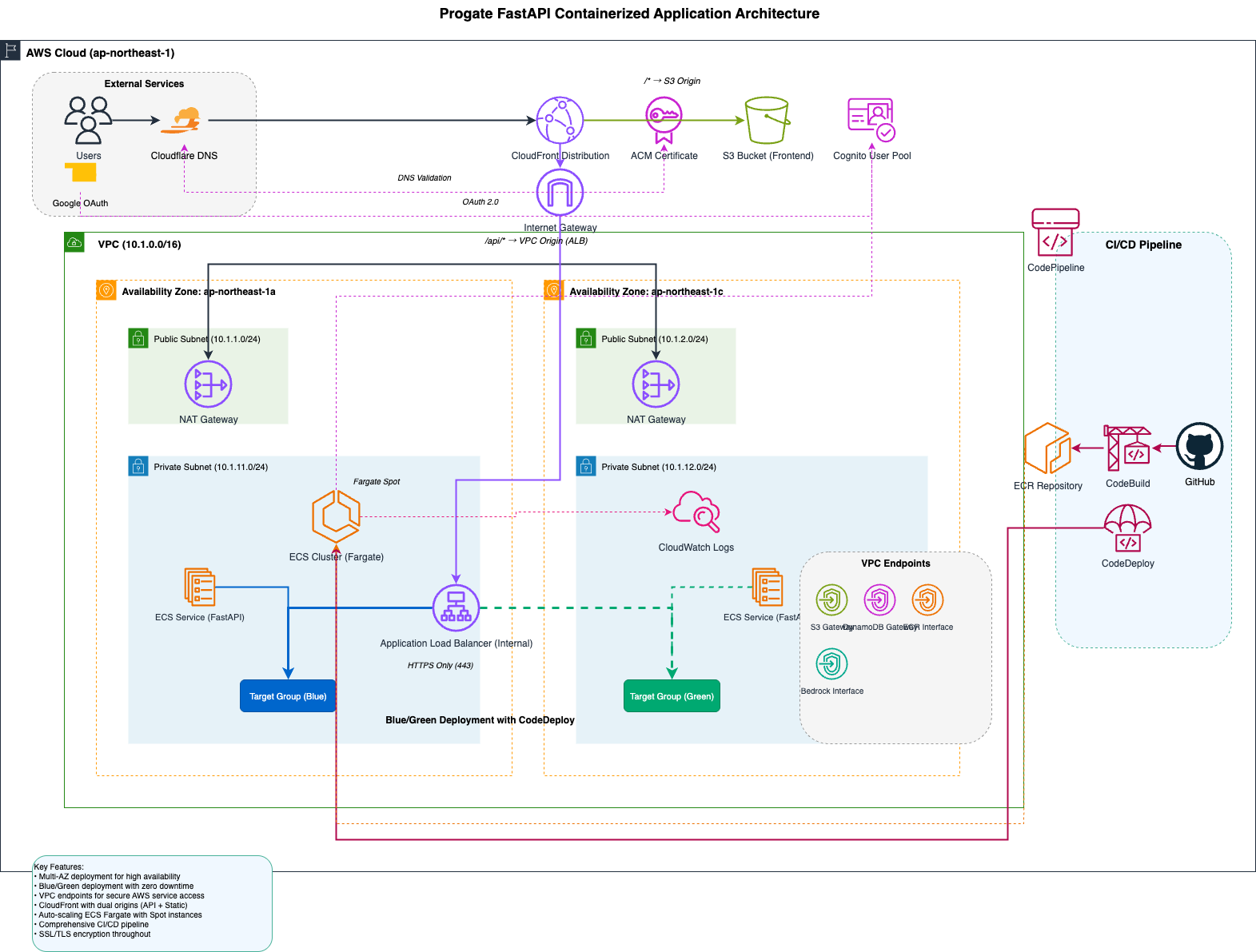The image size is (1256, 952).
Task: Click the '/* → S3 Origin' label
Action: click(672, 81)
